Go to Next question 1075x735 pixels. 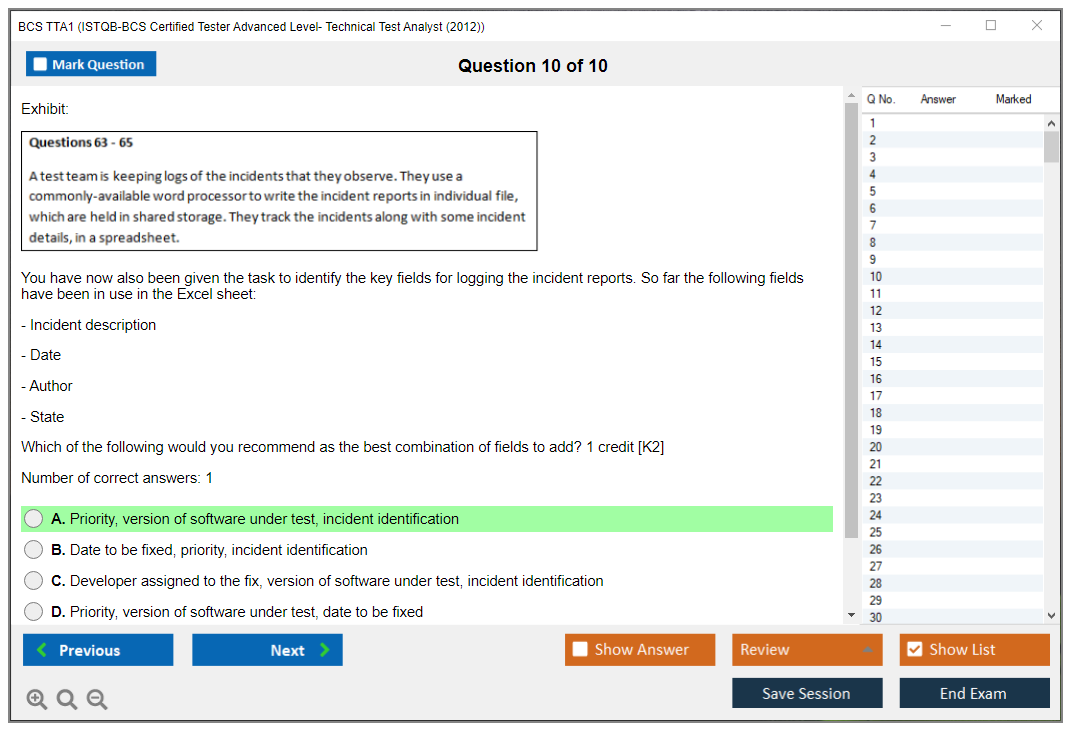pyautogui.click(x=267, y=650)
